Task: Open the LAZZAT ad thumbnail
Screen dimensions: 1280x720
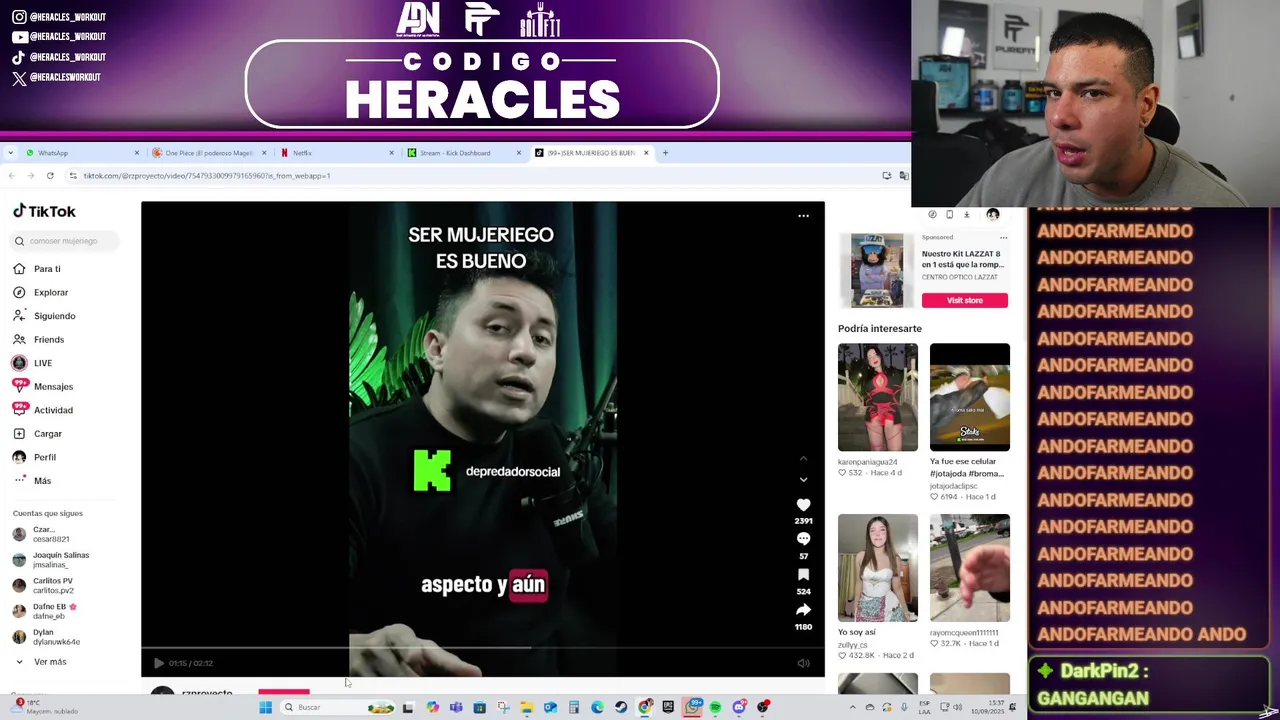Action: pos(876,270)
